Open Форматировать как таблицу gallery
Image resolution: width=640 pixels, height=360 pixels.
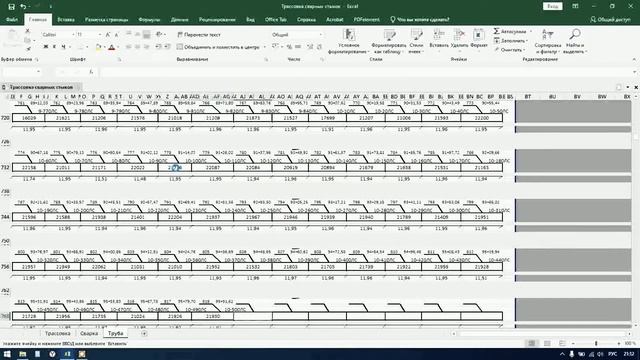pyautogui.click(x=389, y=41)
